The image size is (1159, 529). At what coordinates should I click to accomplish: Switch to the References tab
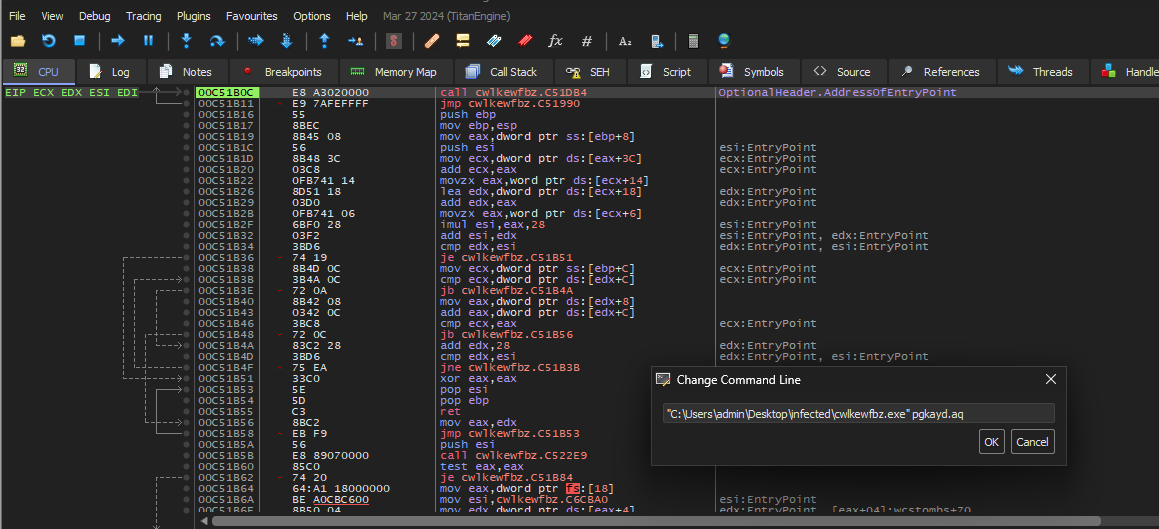(x=940, y=72)
